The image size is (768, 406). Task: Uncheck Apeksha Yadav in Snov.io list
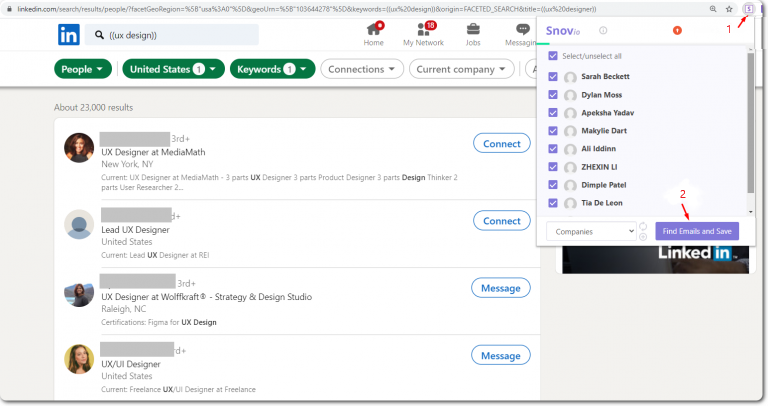(x=553, y=113)
